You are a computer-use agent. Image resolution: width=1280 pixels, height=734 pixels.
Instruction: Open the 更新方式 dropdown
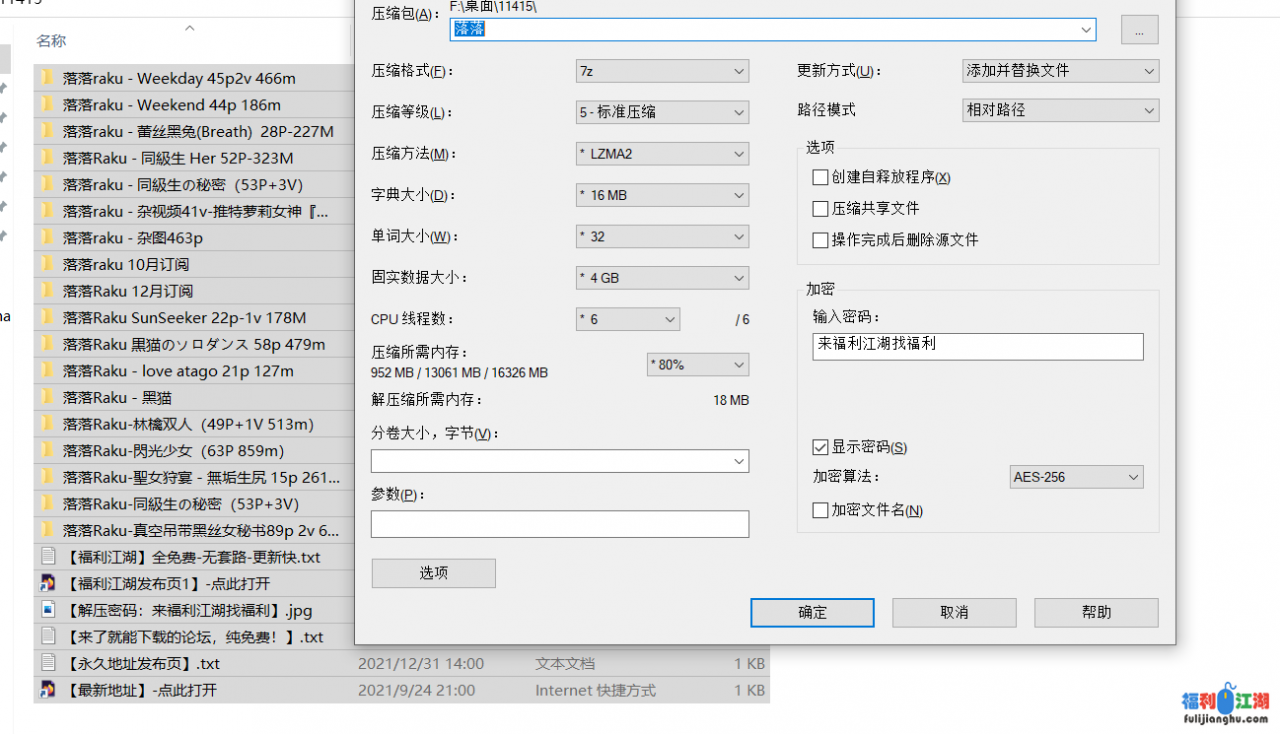[1059, 71]
